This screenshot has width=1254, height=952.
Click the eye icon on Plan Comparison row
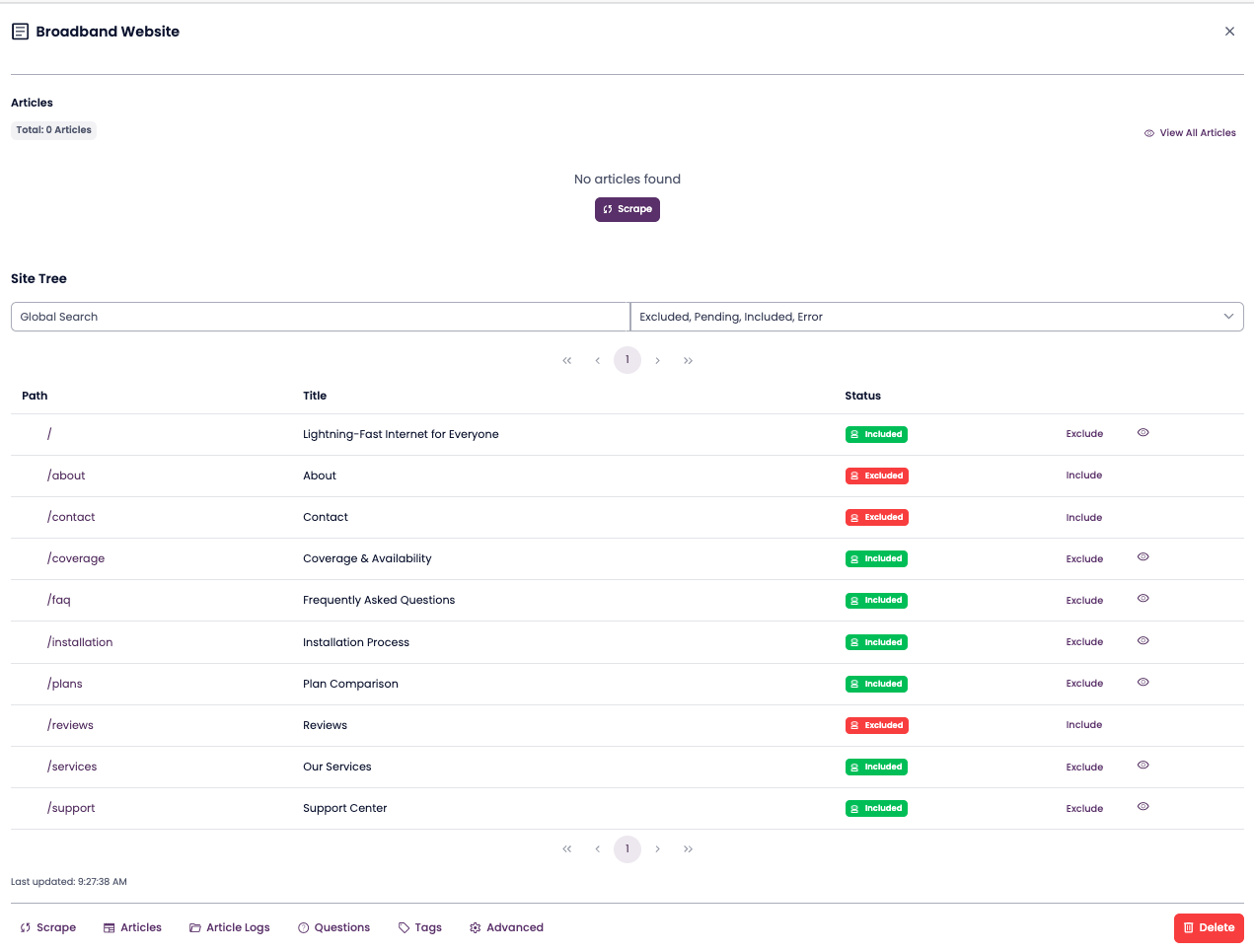pyautogui.click(x=1143, y=683)
